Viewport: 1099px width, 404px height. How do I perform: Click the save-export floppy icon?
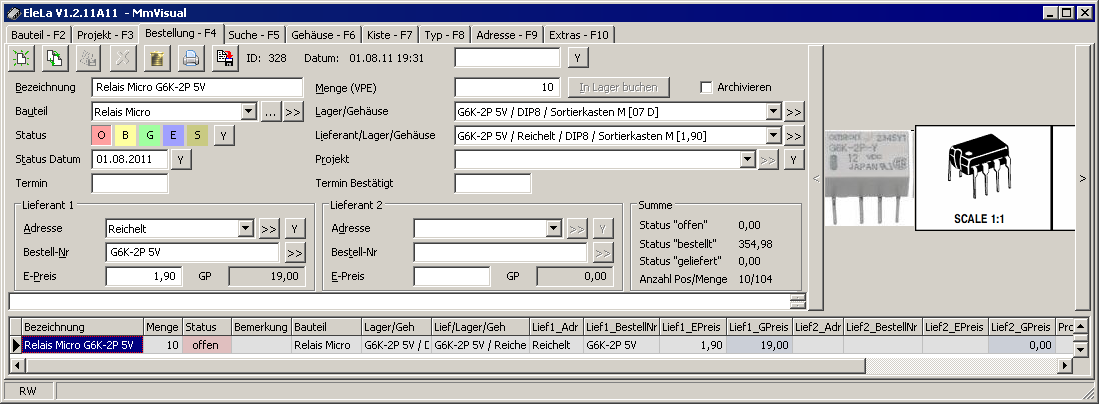pyautogui.click(x=225, y=58)
